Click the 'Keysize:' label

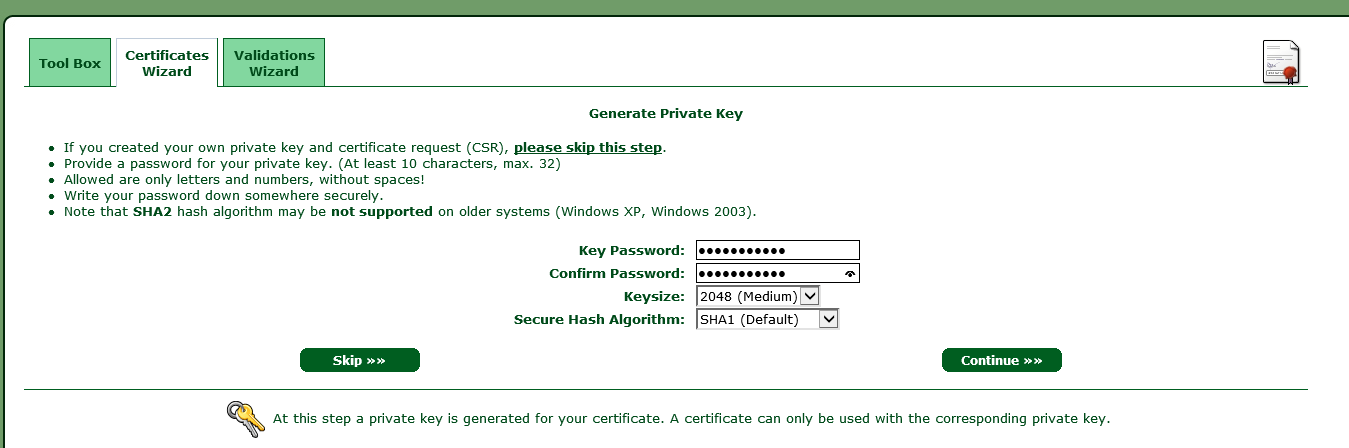coord(654,296)
